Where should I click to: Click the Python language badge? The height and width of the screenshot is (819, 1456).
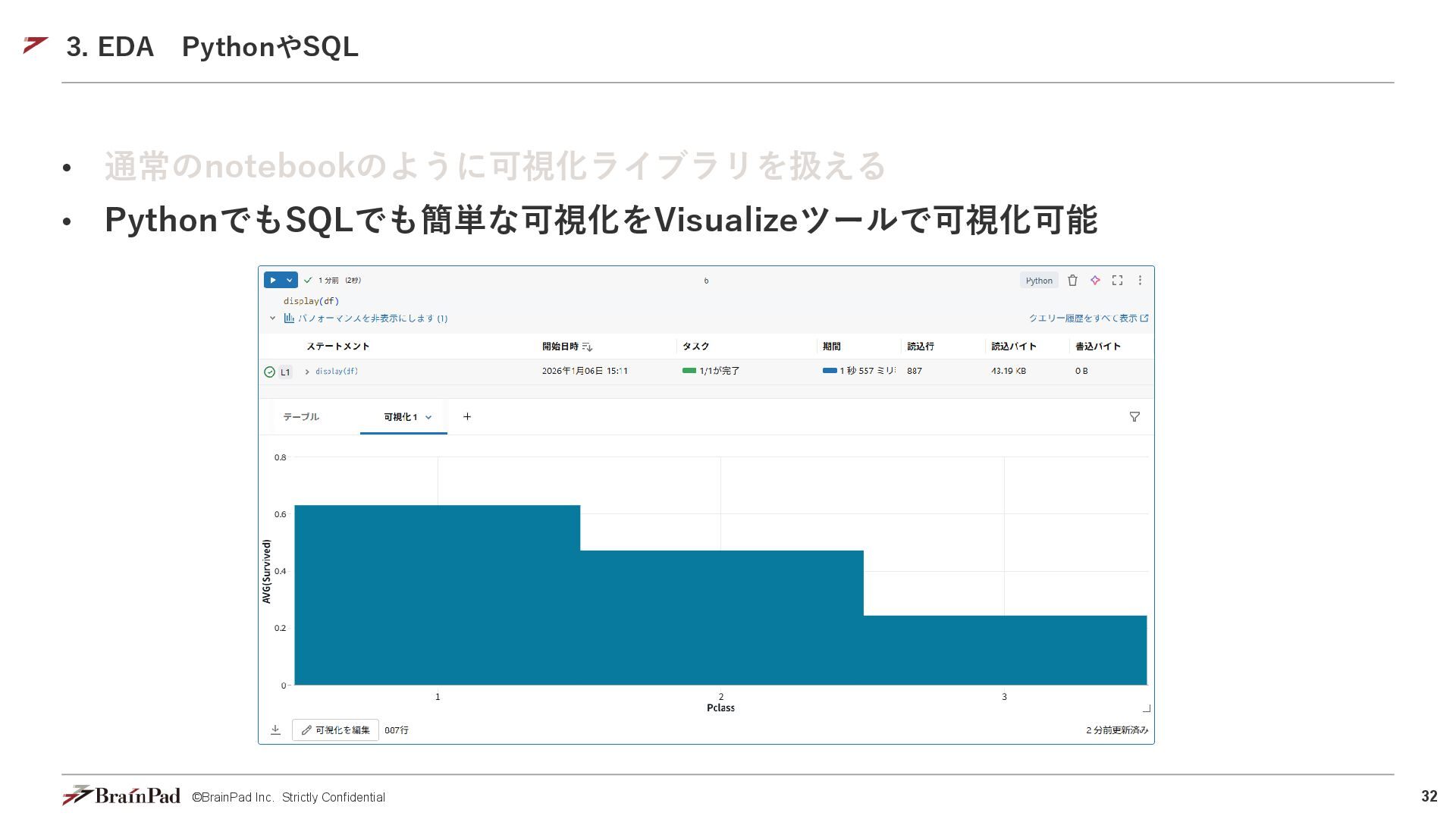pyautogui.click(x=1039, y=281)
